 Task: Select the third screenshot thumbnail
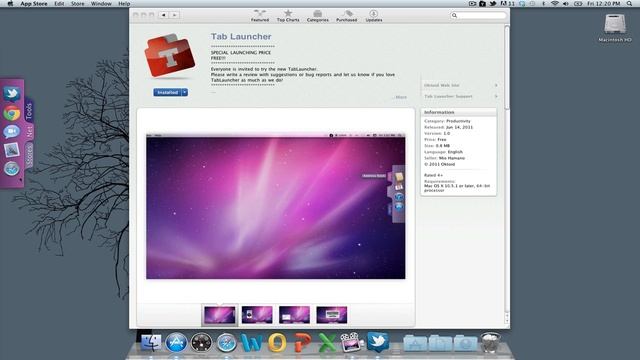click(x=294, y=315)
